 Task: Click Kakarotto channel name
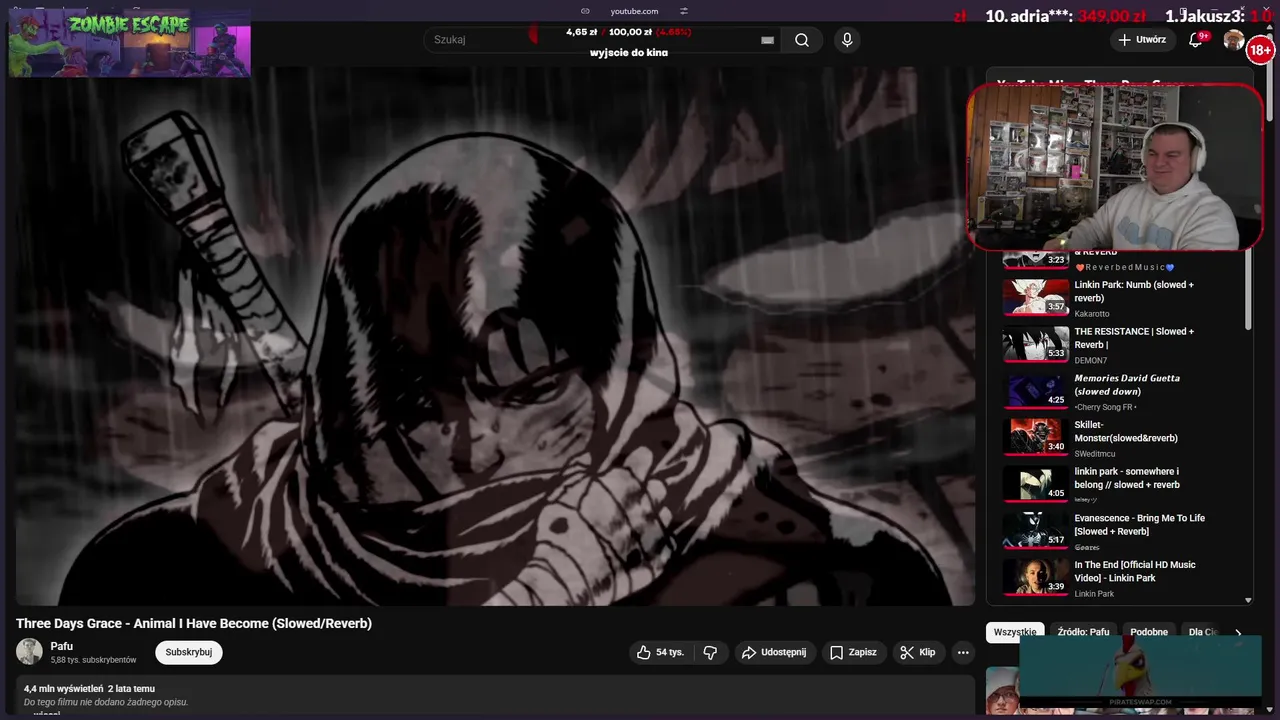pyautogui.click(x=1092, y=314)
